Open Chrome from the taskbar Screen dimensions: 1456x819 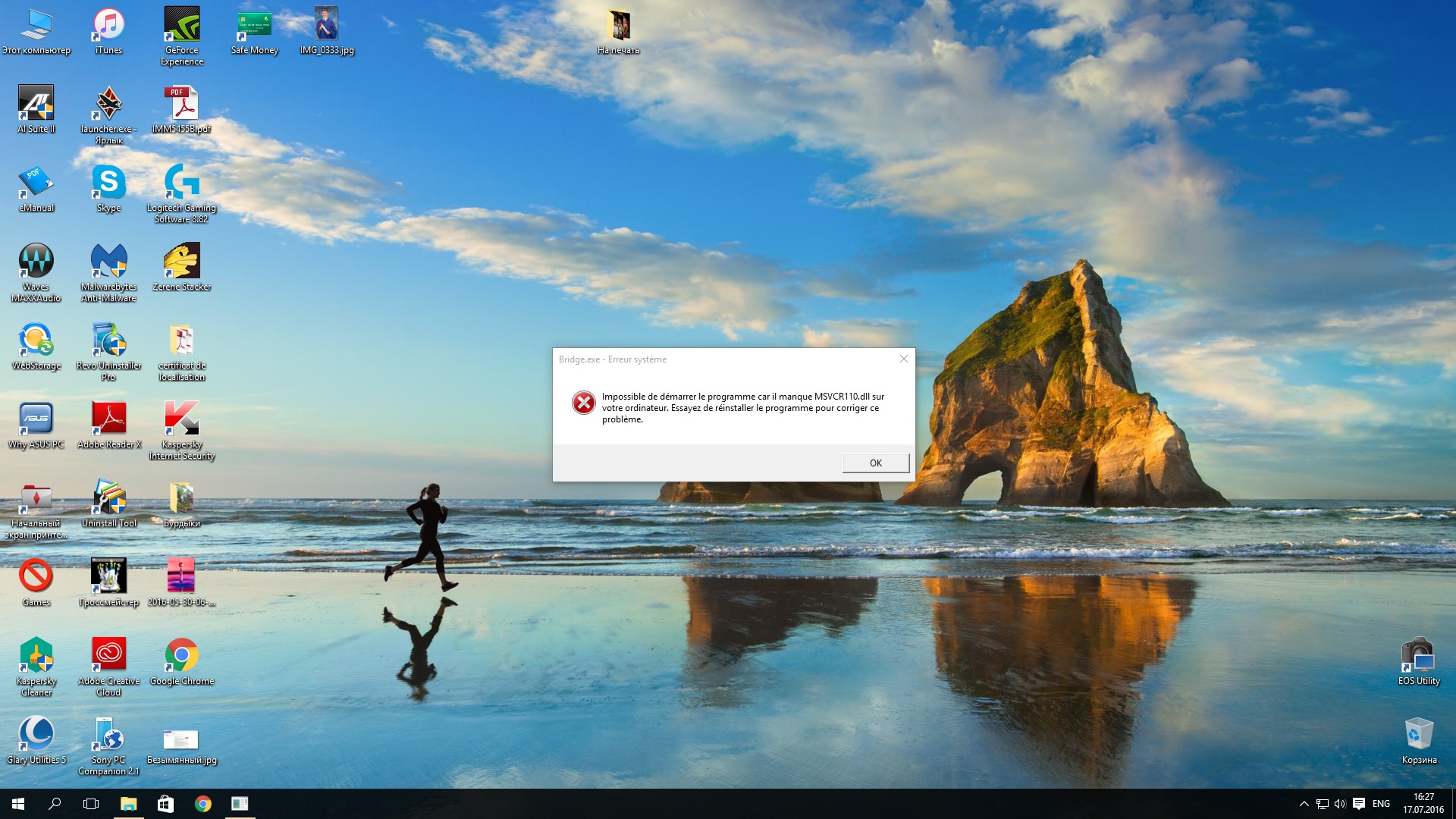coord(202,804)
